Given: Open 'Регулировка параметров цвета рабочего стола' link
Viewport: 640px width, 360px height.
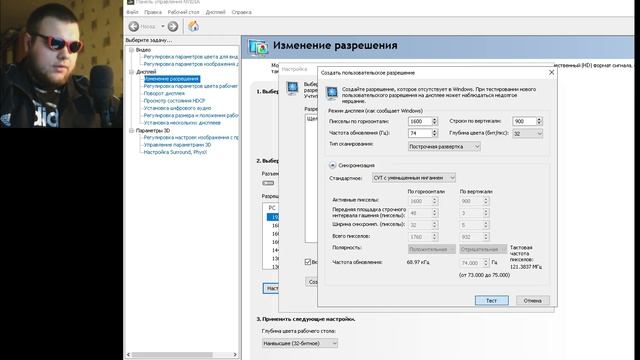Looking at the screenshot, I should tap(191, 86).
